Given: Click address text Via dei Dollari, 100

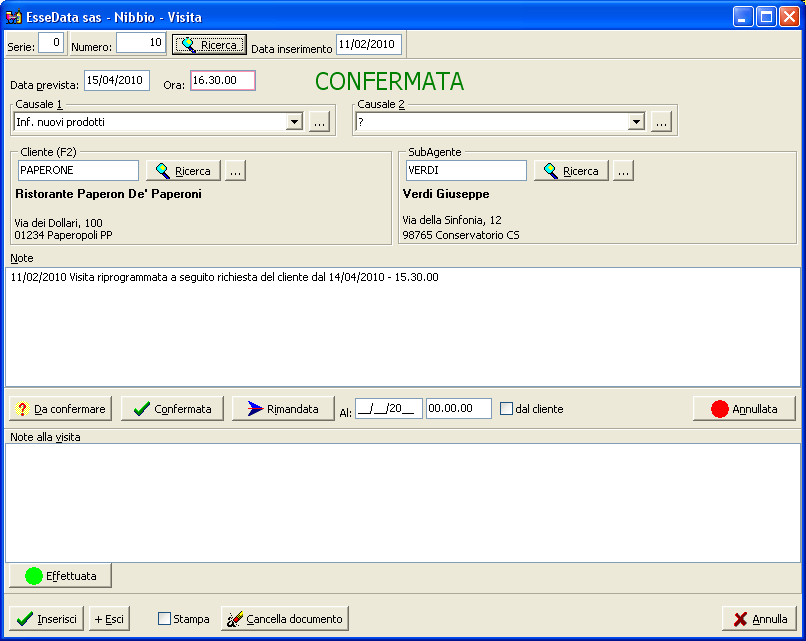Looking at the screenshot, I should point(59,223).
